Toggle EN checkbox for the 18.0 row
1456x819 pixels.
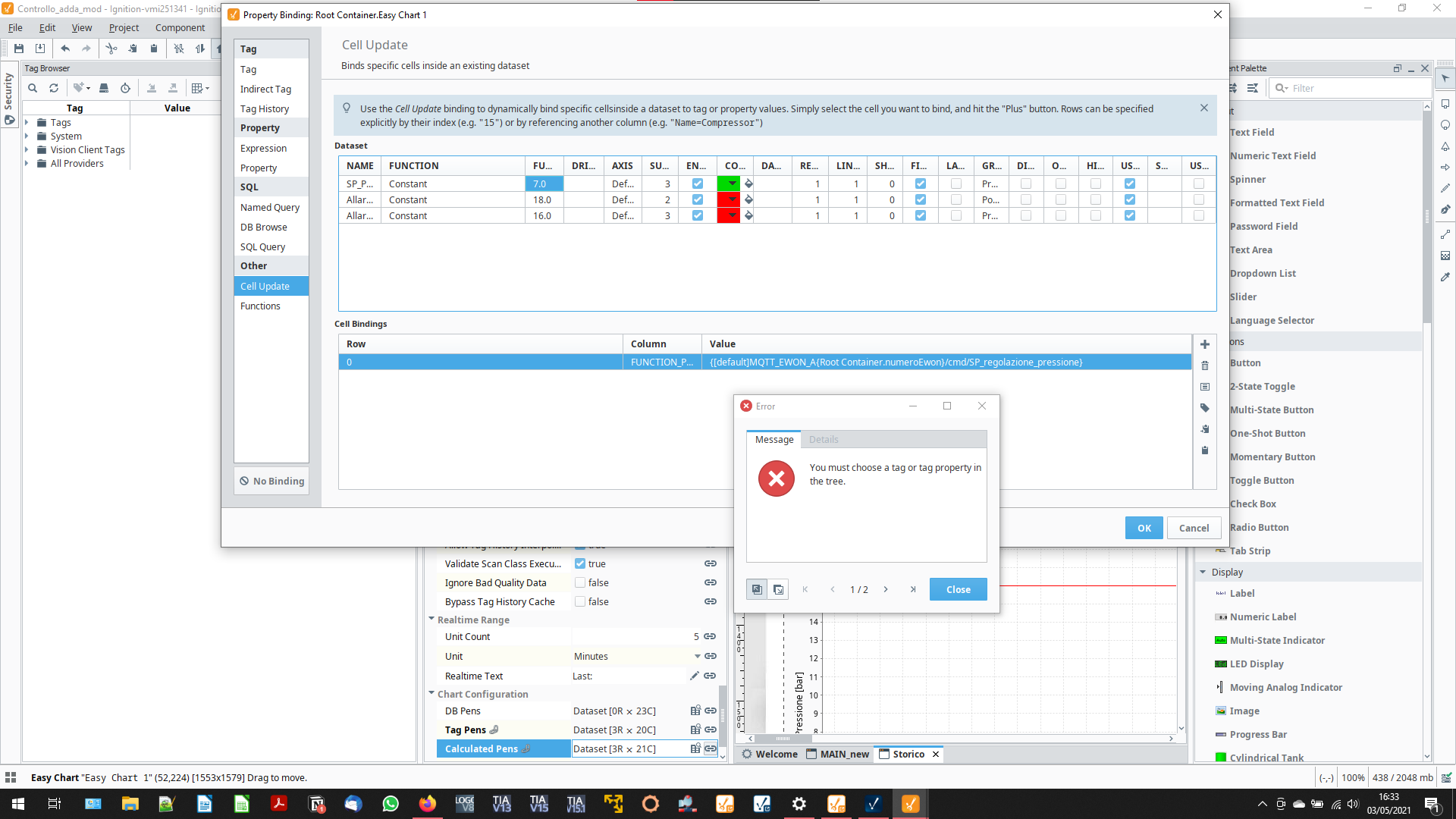pos(698,199)
